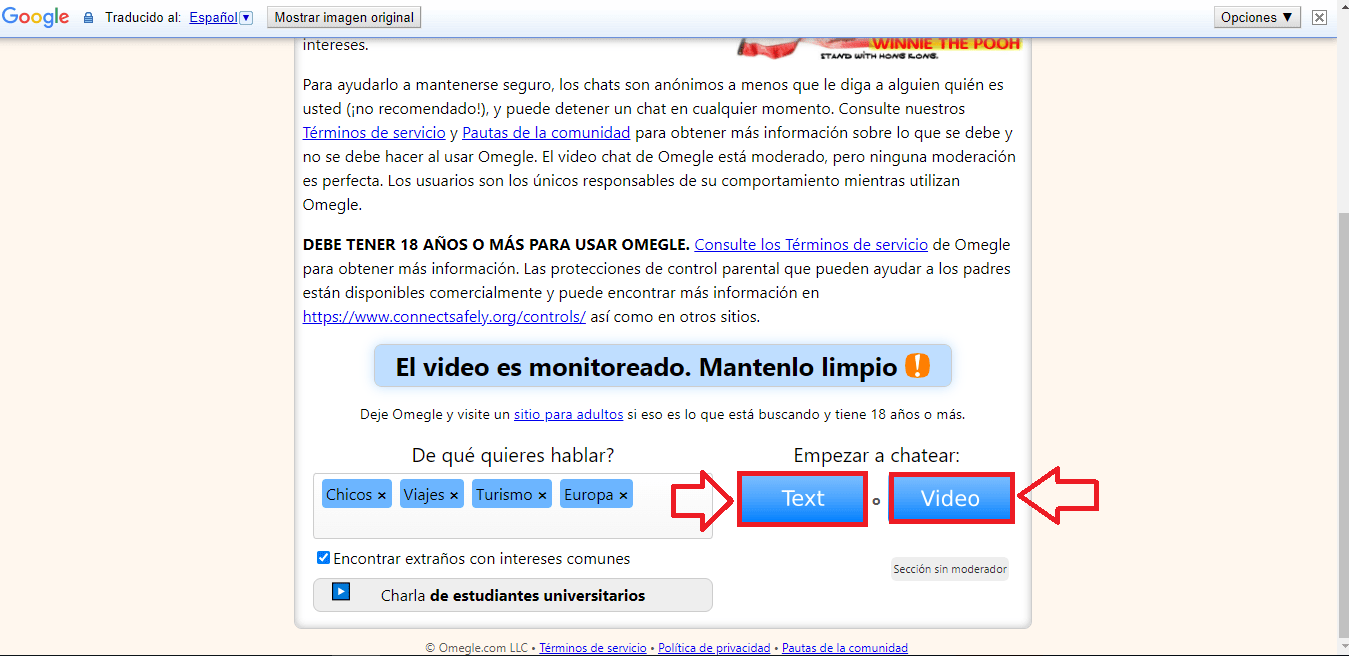Click the Google logo in translate bar
The height and width of the screenshot is (656, 1349).
point(35,17)
